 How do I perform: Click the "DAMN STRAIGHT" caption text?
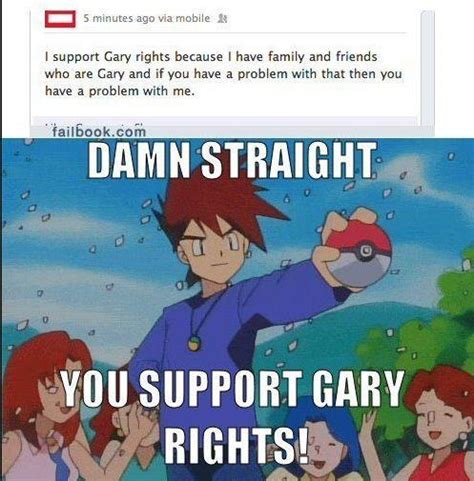(232, 160)
